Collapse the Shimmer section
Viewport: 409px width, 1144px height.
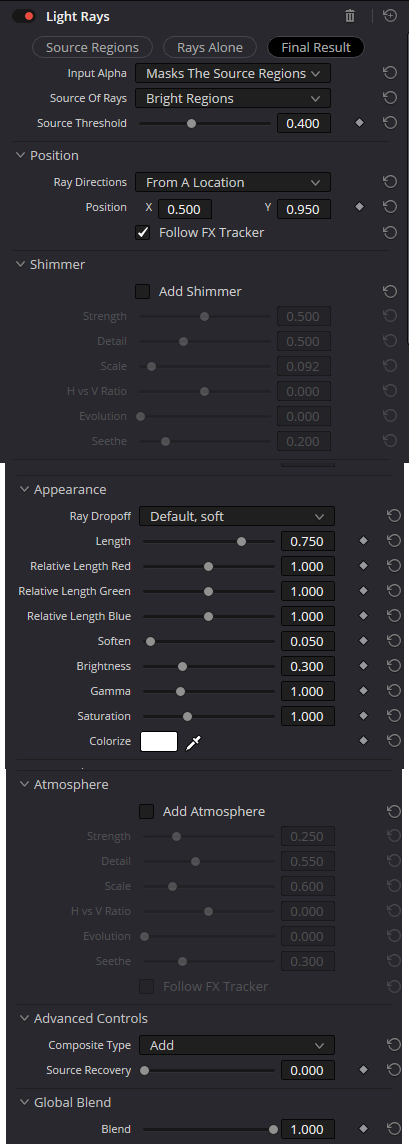pyautogui.click(x=20, y=264)
